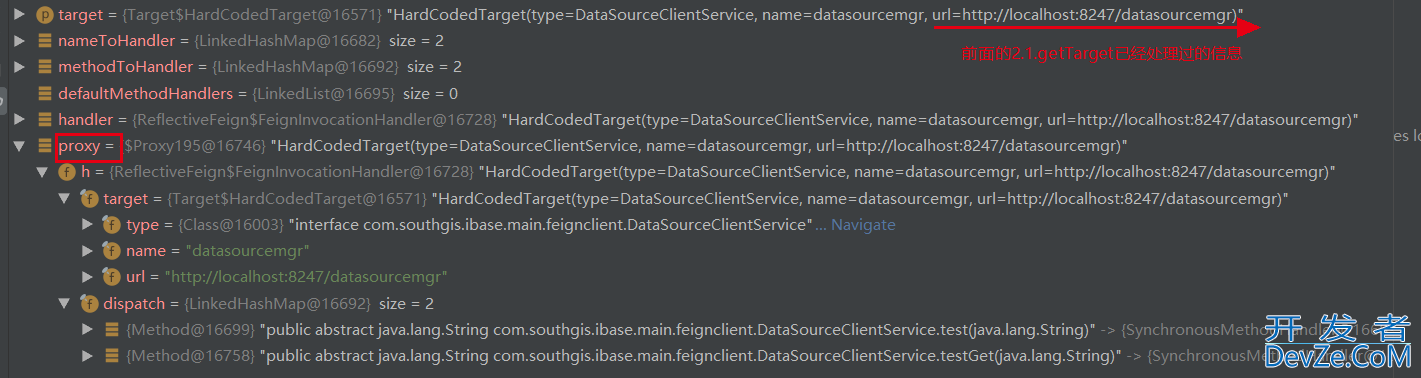Click the field icon beside proxy

pyautogui.click(x=44, y=145)
